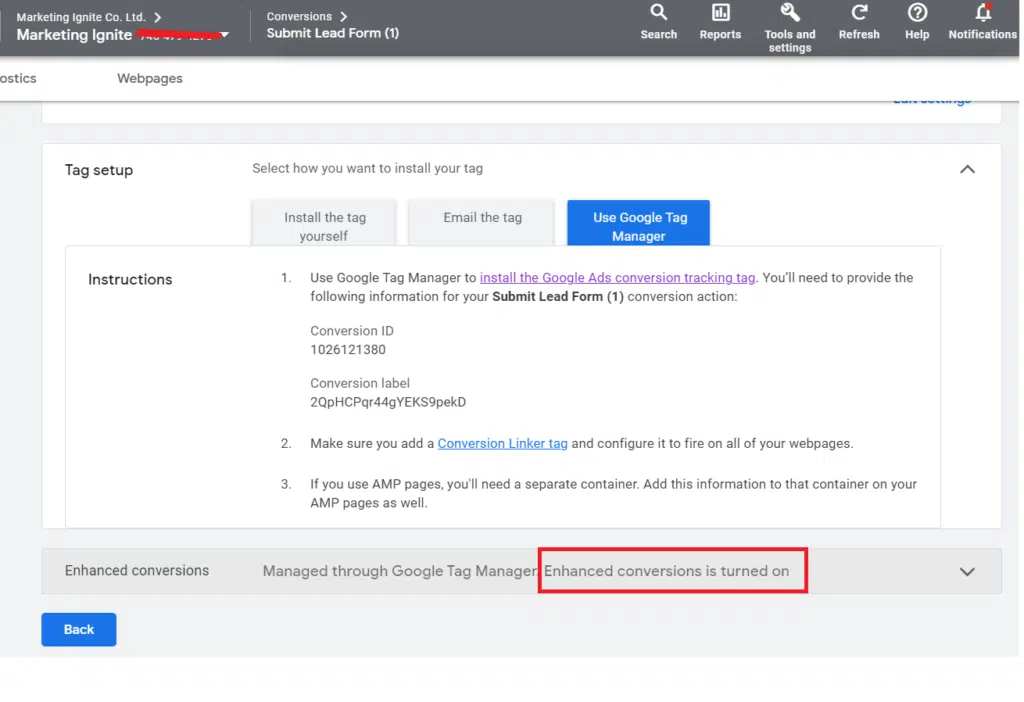The height and width of the screenshot is (702, 1024).
Task: Click the Conversion ID number 1026121380
Action: (x=348, y=350)
